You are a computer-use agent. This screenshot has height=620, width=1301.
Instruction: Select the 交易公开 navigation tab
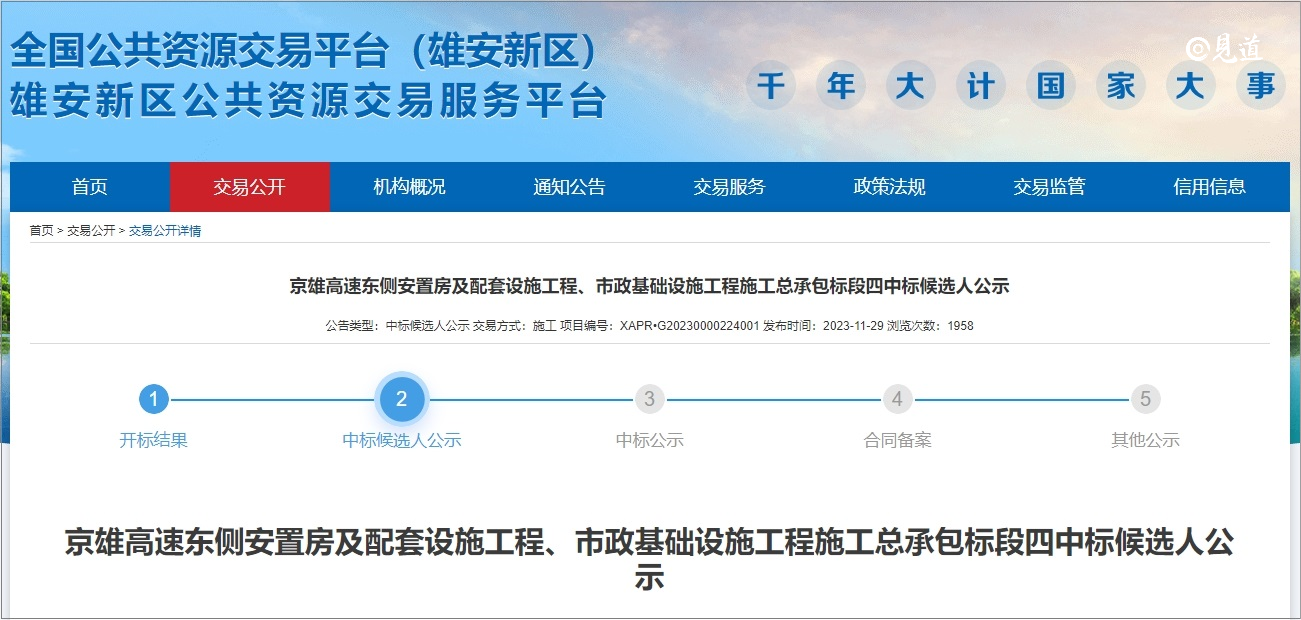[x=250, y=187]
